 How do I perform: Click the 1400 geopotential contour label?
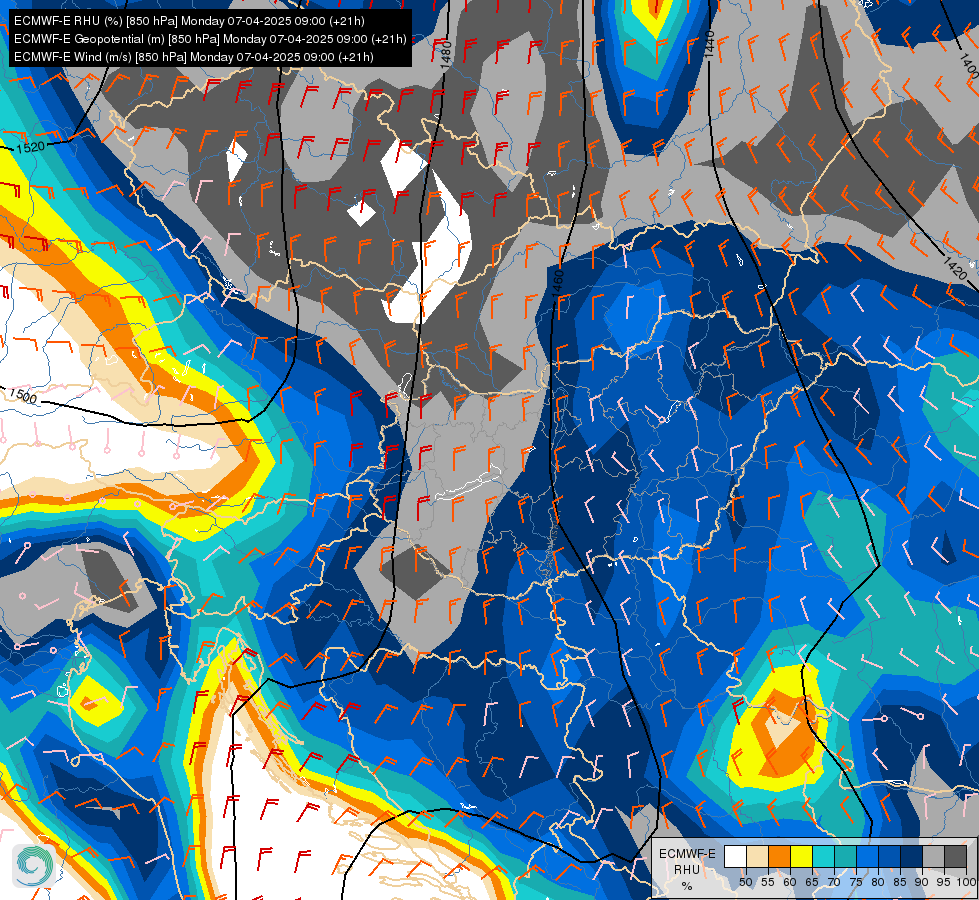(x=969, y=64)
